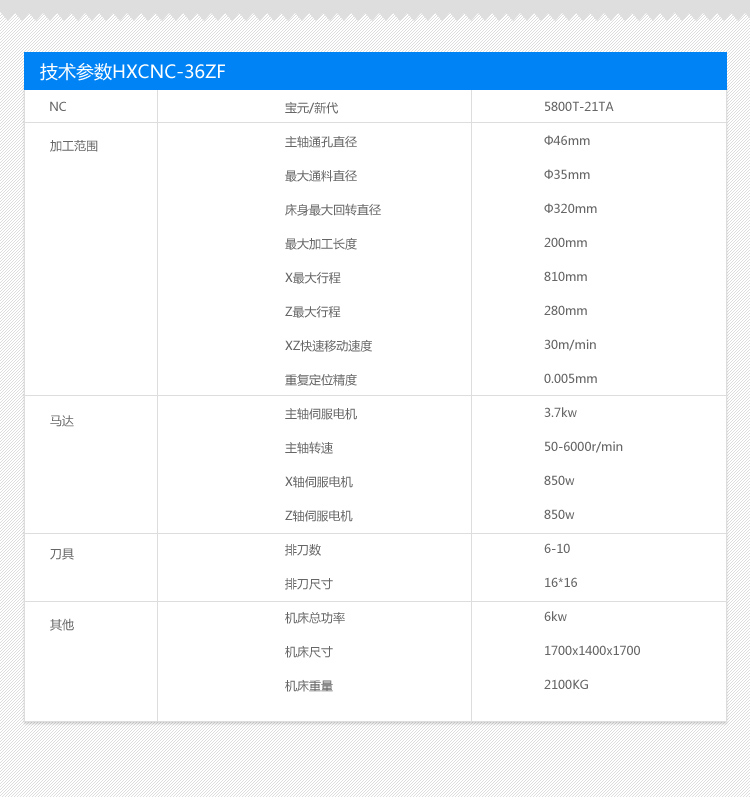The height and width of the screenshot is (797, 750).
Task: Click the 刀具 category label
Action: [x=61, y=554]
